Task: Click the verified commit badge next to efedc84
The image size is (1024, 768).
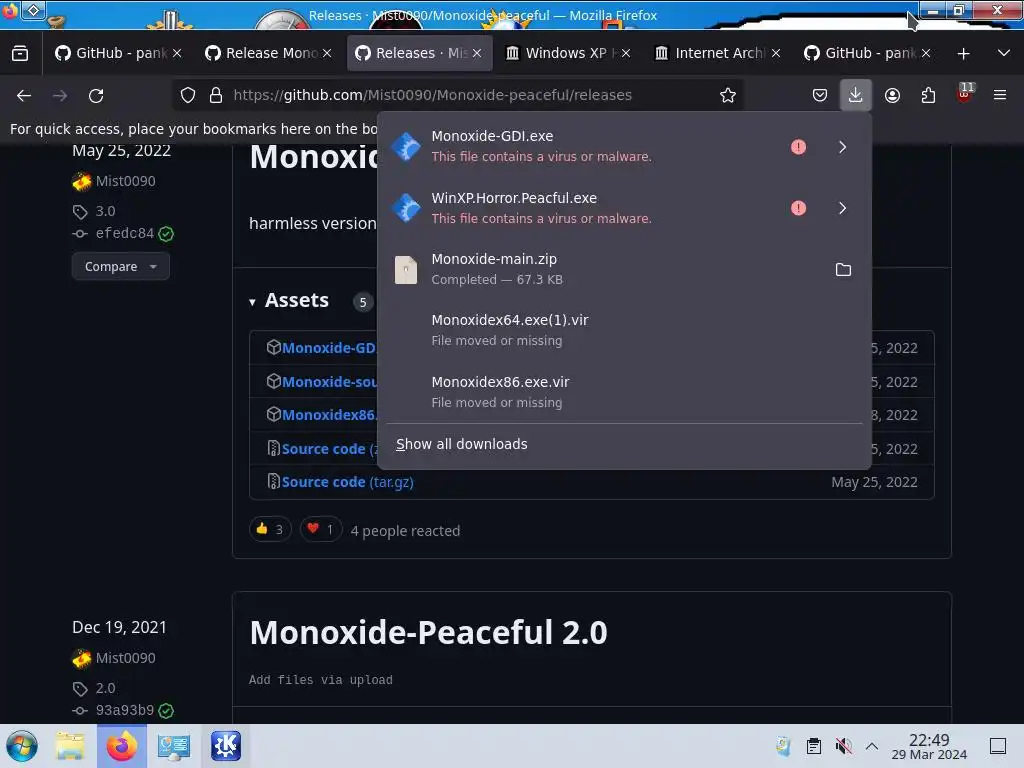Action: [167, 234]
